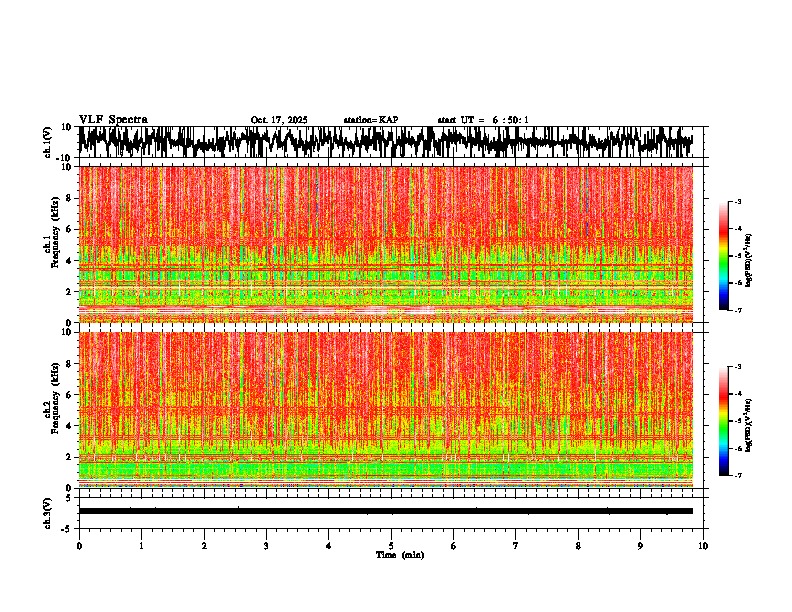
Task: Click time axis tick label "7"
Action: (516, 546)
